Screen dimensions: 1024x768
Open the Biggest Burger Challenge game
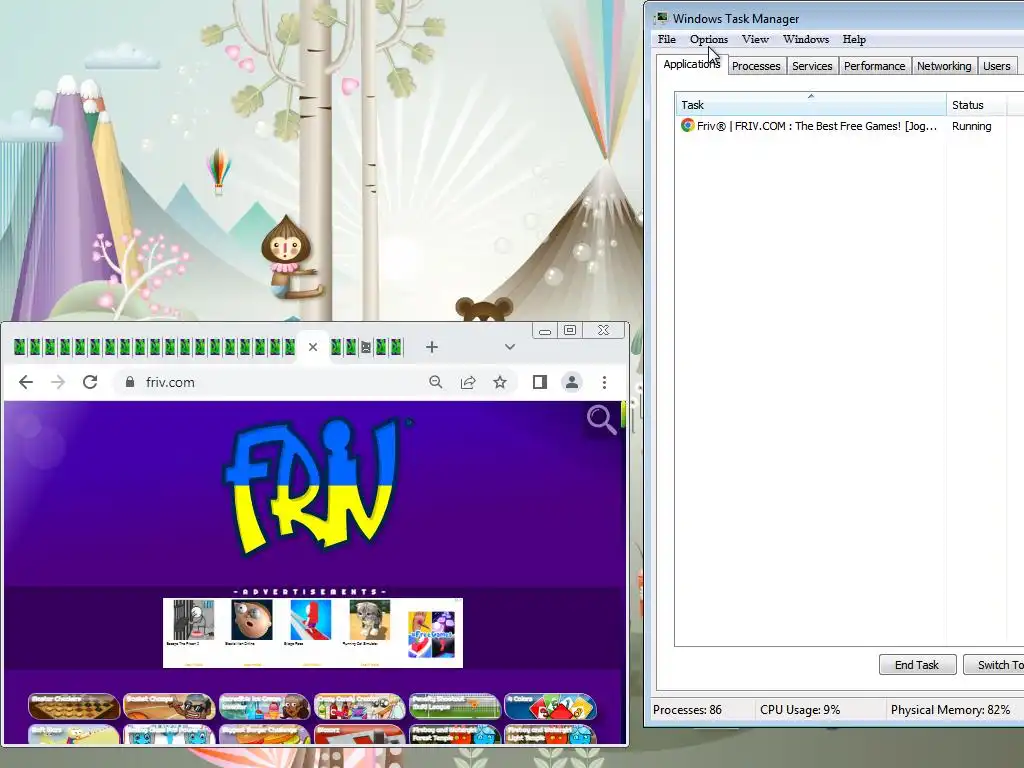pos(264,734)
